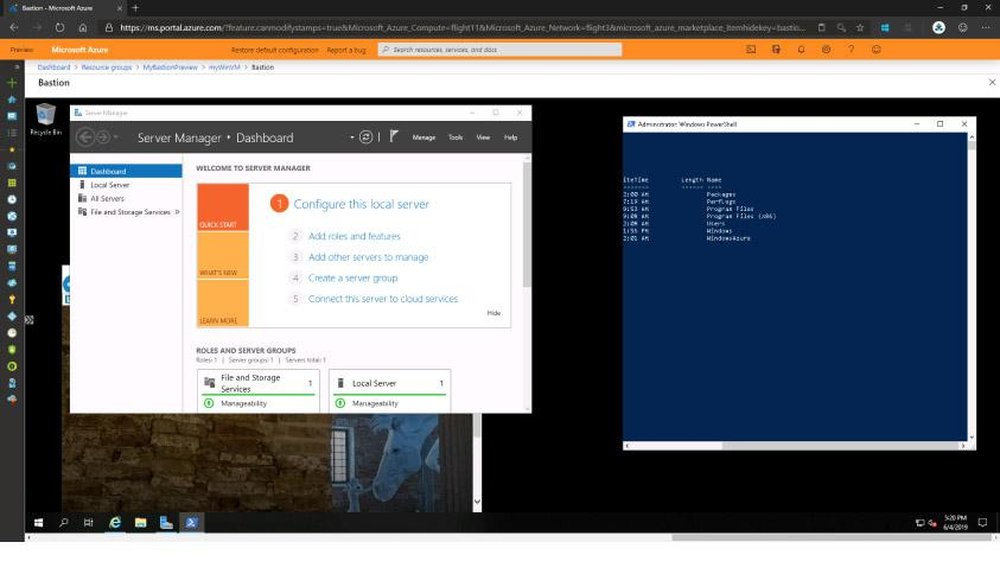This screenshot has width=1000, height=562.
Task: Click the Server Manager forward arrow
Action: click(x=103, y=137)
